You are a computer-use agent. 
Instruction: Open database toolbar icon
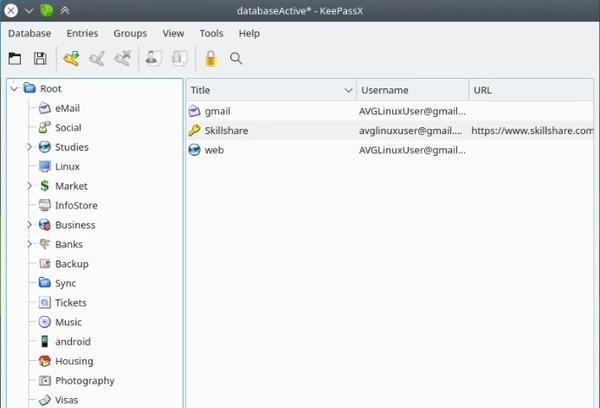[15, 59]
